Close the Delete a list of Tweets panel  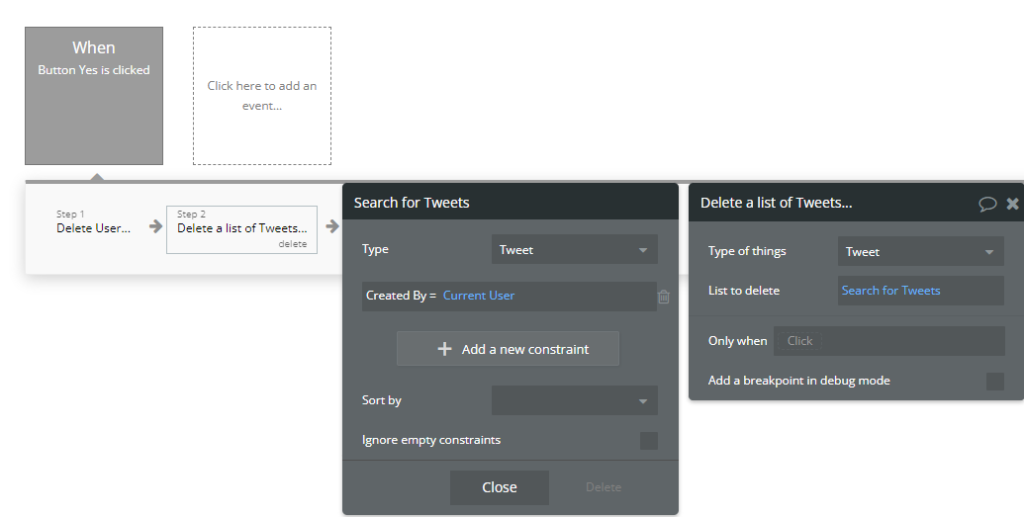(1012, 203)
